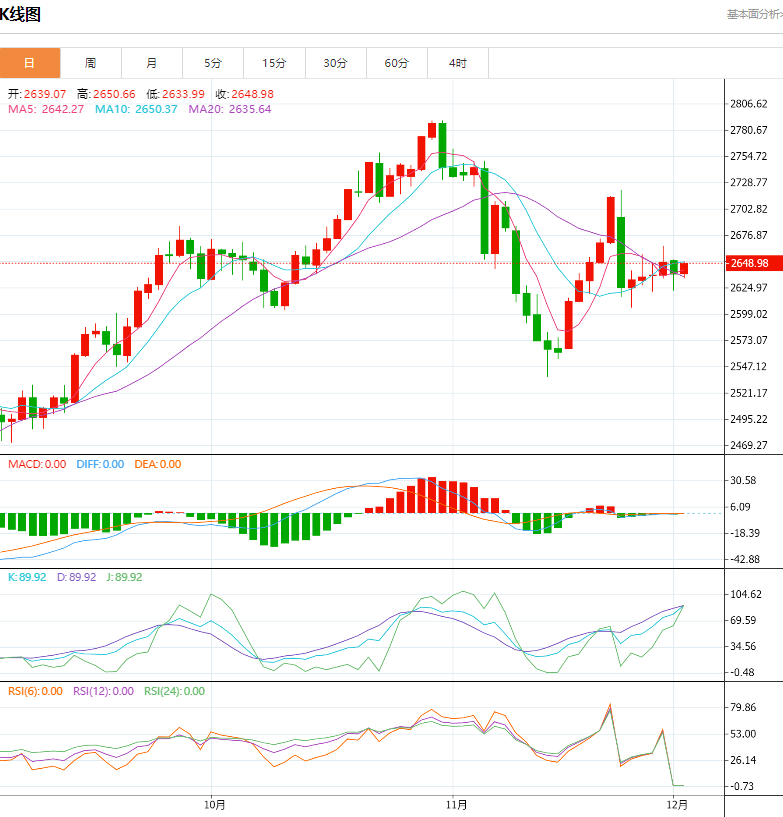Select the 60分 timeframe tab
783x817 pixels.
[396, 63]
